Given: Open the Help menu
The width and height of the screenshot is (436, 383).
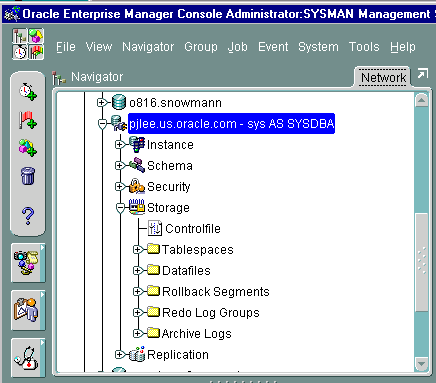Looking at the screenshot, I should point(403,47).
